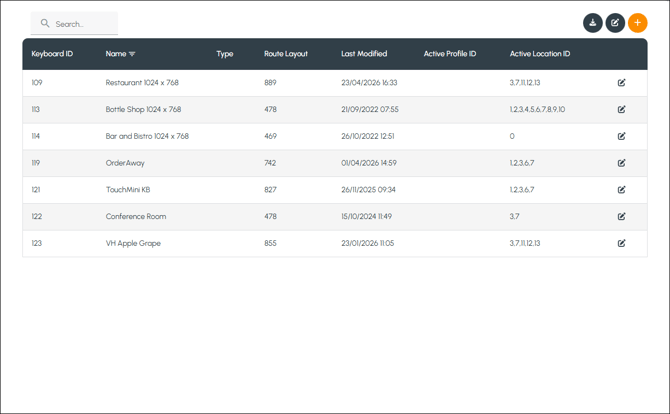Edit the OrderAway keyboard row

tap(621, 163)
